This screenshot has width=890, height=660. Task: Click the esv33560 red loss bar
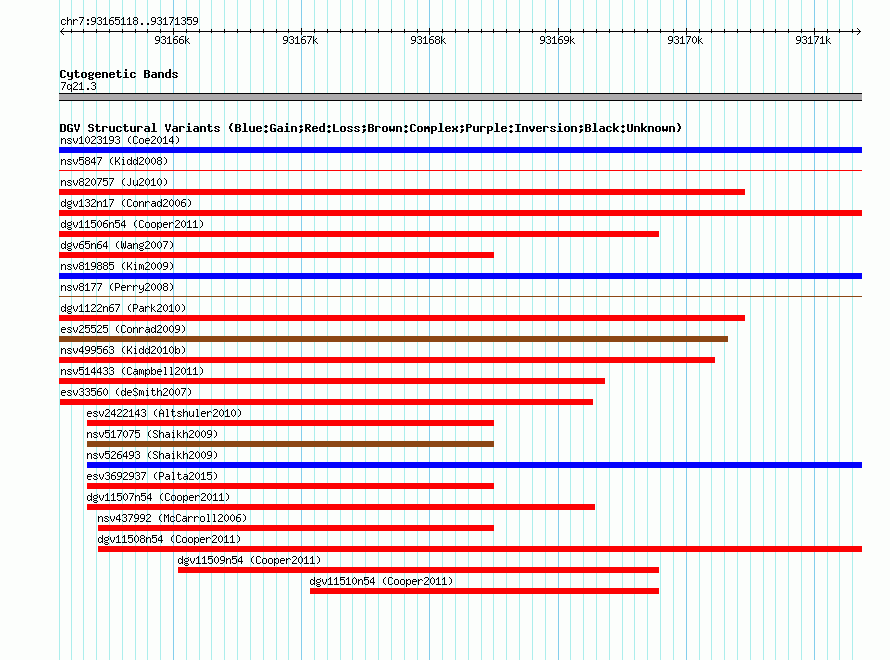pyautogui.click(x=326, y=402)
